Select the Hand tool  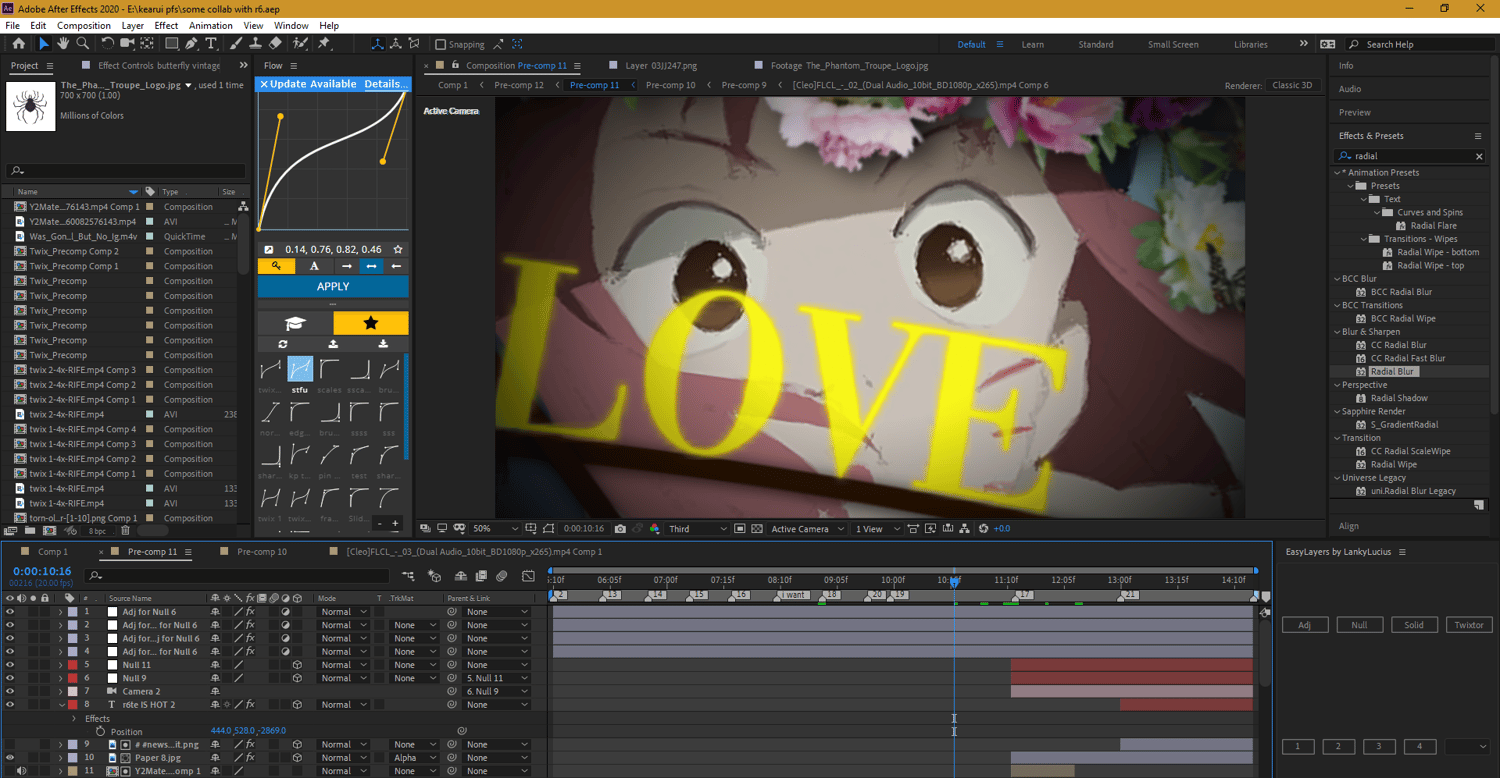63,44
